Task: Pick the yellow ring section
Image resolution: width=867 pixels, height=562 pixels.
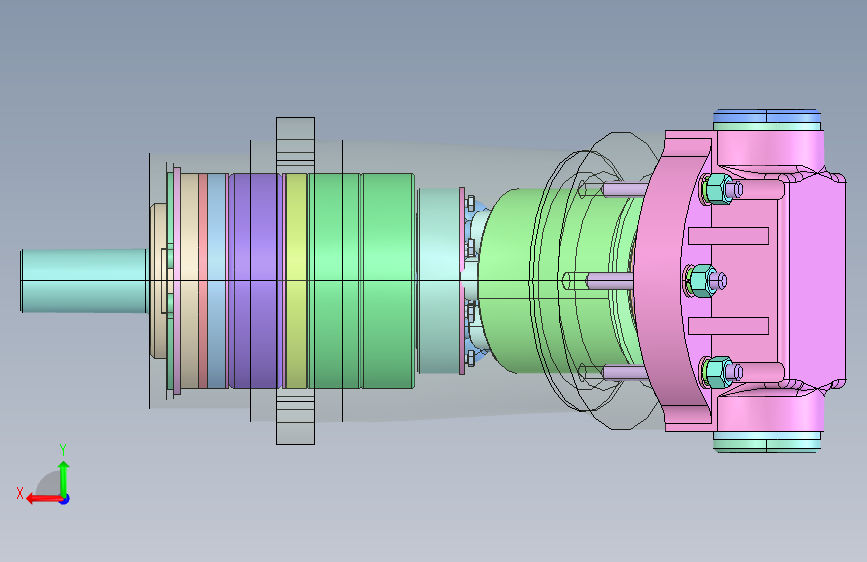Action: 296,280
